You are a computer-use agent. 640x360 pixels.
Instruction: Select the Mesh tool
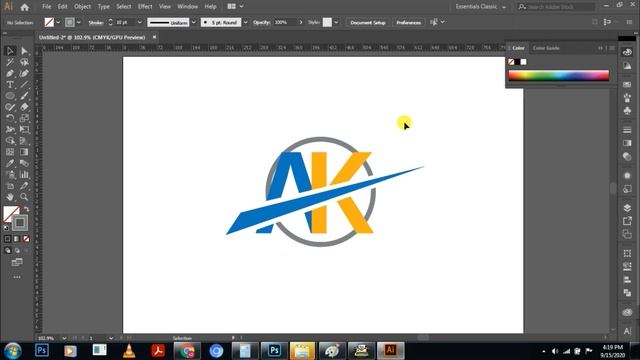point(10,152)
